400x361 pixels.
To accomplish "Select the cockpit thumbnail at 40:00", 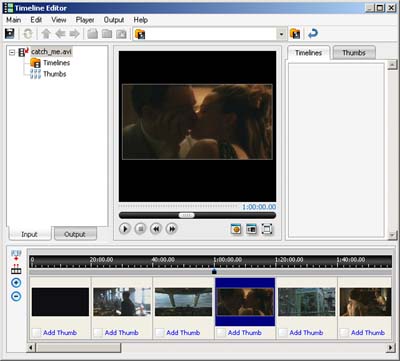I will click(x=183, y=302).
